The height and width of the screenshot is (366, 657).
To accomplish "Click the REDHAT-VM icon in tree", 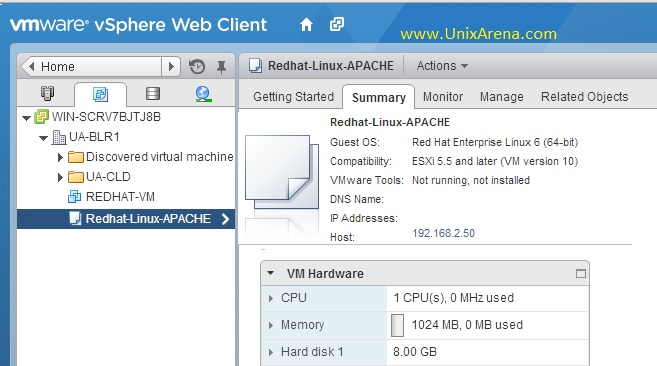I will pos(75,196).
